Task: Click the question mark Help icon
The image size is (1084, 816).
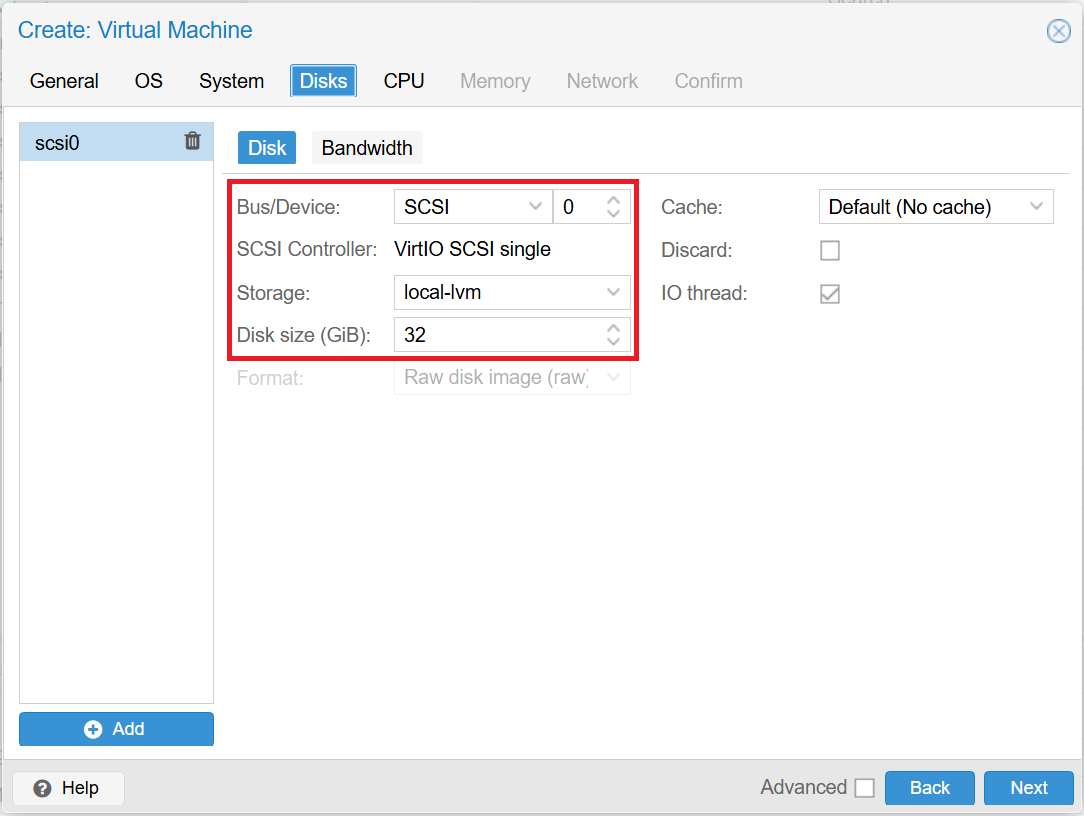Action: pos(40,788)
